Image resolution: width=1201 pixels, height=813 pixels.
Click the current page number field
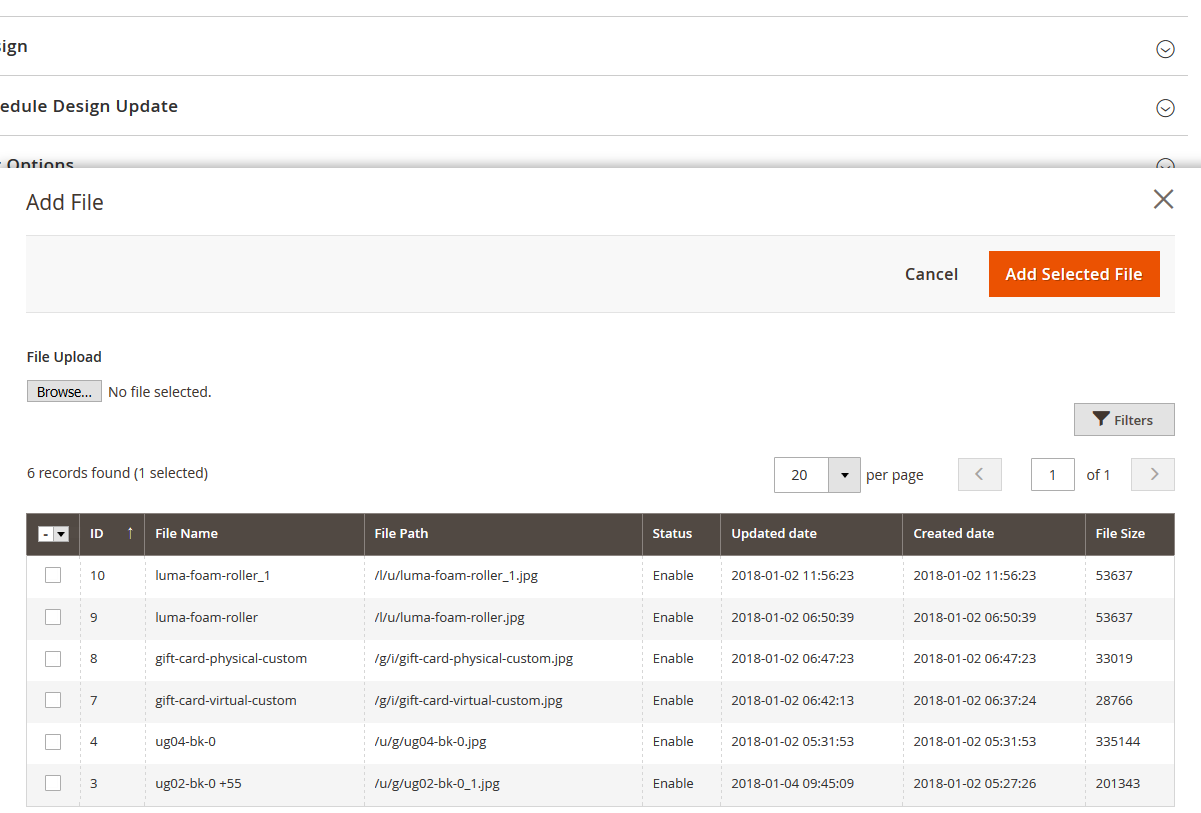1052,475
